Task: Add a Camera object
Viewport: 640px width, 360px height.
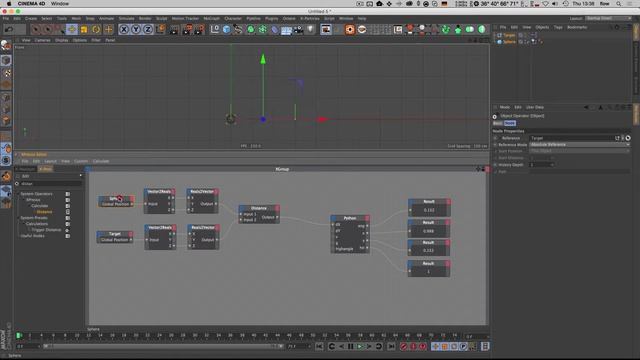Action: point(299,29)
